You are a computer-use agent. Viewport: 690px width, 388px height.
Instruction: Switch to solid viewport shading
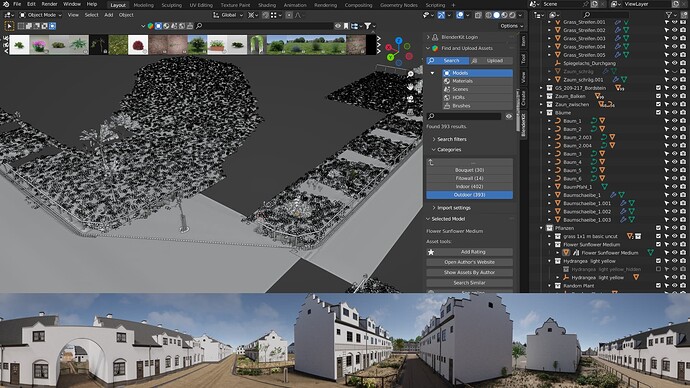[496, 15]
